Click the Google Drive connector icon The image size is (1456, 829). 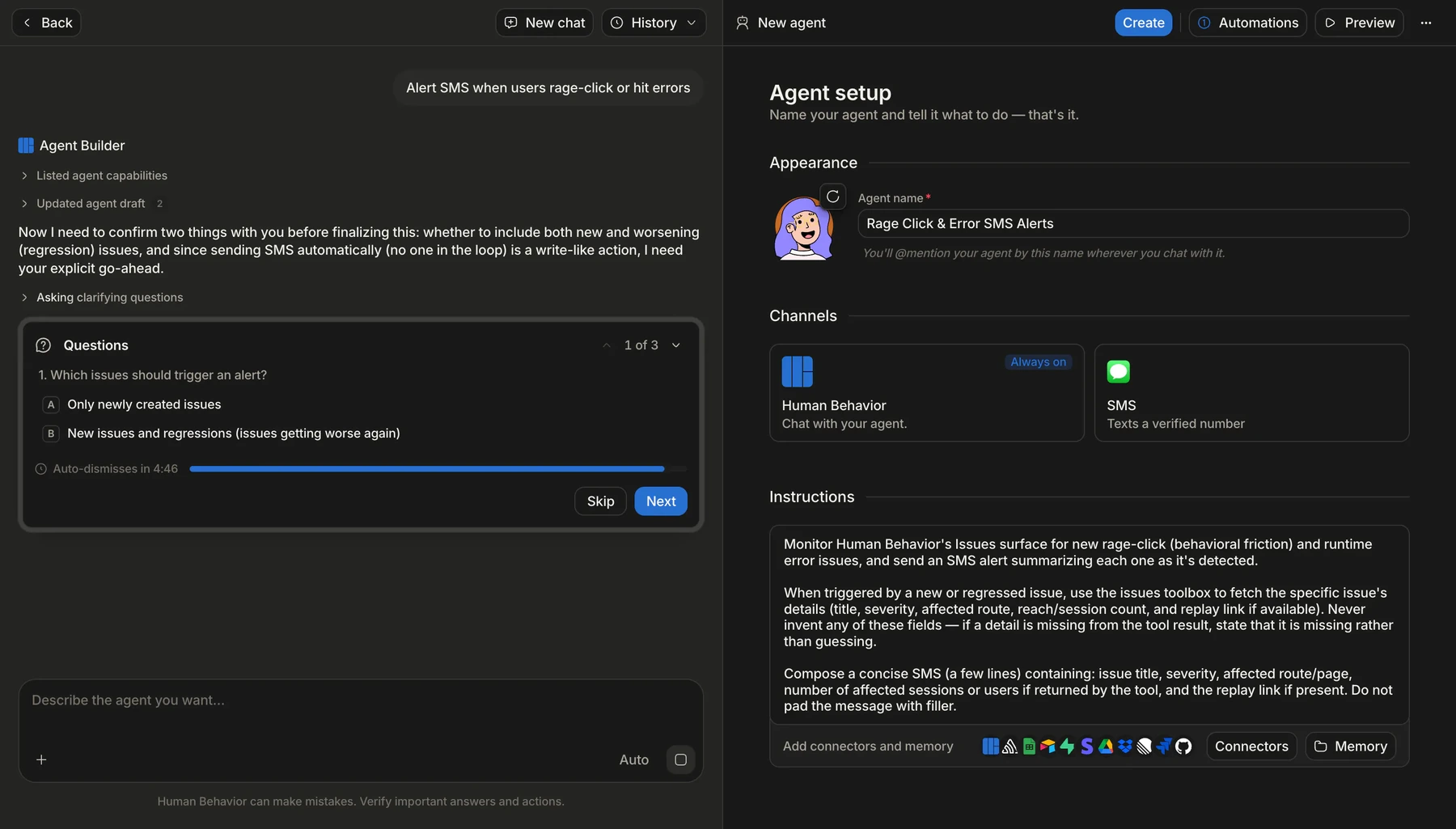pyautogui.click(x=1106, y=747)
